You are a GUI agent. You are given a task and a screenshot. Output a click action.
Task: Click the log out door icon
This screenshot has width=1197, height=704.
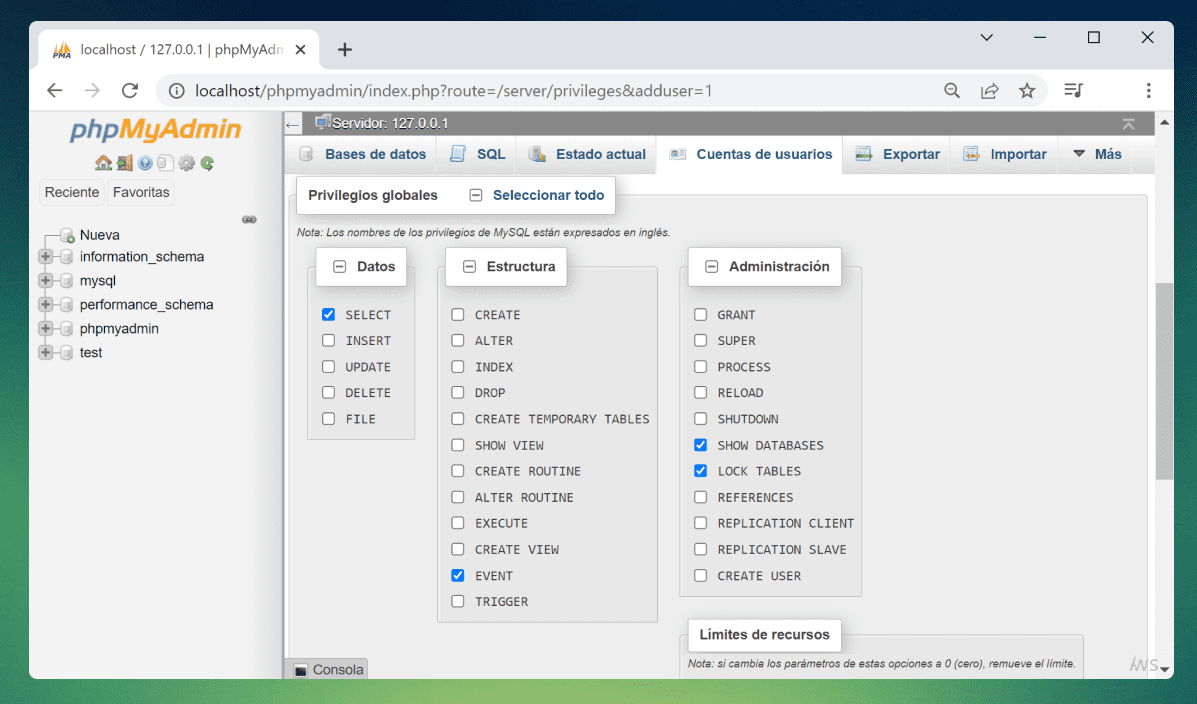(124, 163)
